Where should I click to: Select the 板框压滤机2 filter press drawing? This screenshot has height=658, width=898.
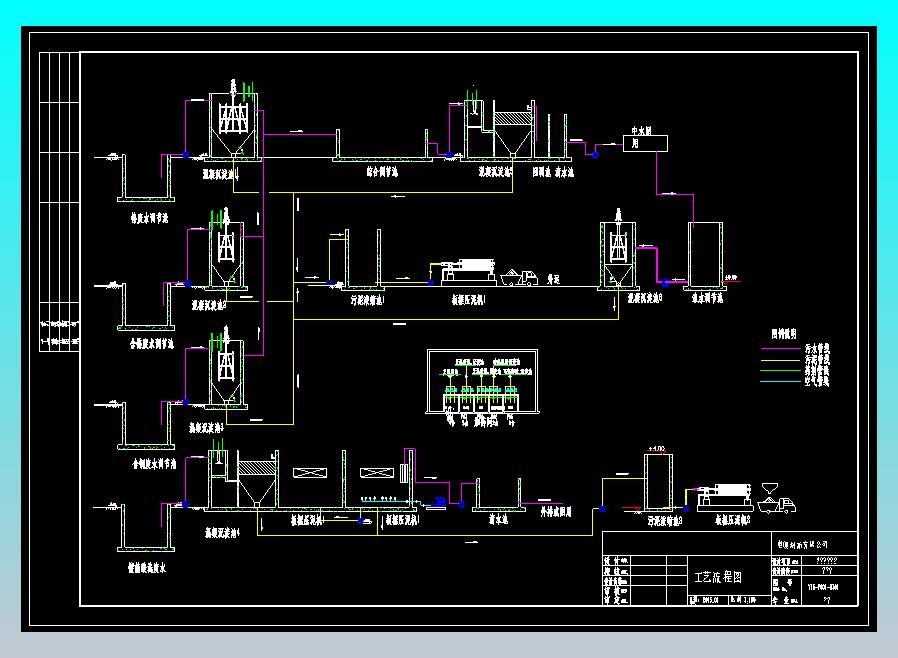(x=725, y=498)
